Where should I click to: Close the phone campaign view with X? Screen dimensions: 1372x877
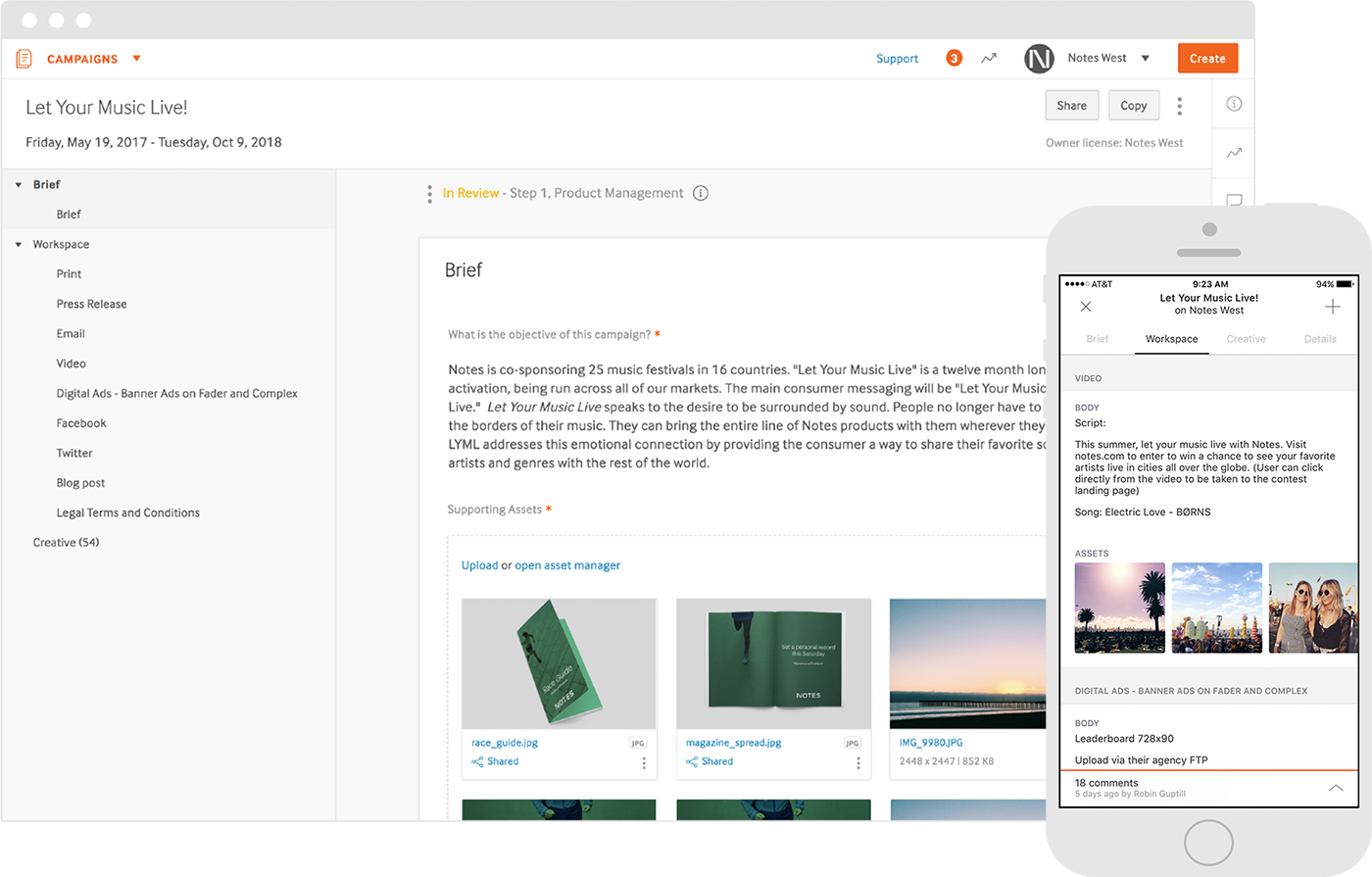click(x=1086, y=307)
